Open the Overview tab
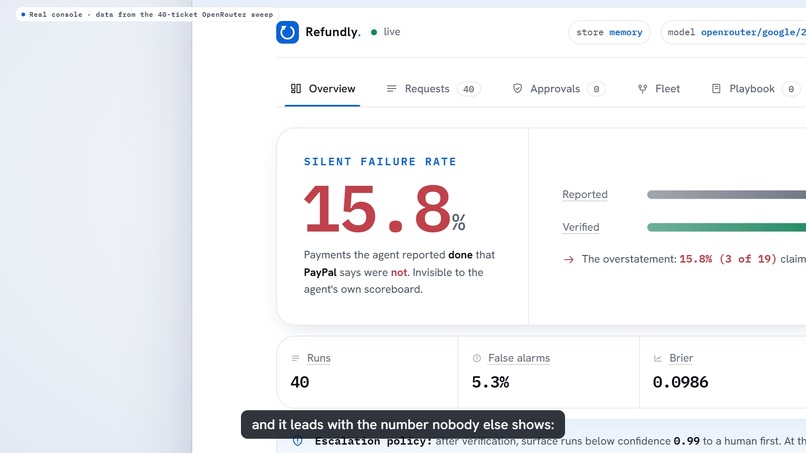Viewport: 806px width, 453px height. (x=322, y=88)
